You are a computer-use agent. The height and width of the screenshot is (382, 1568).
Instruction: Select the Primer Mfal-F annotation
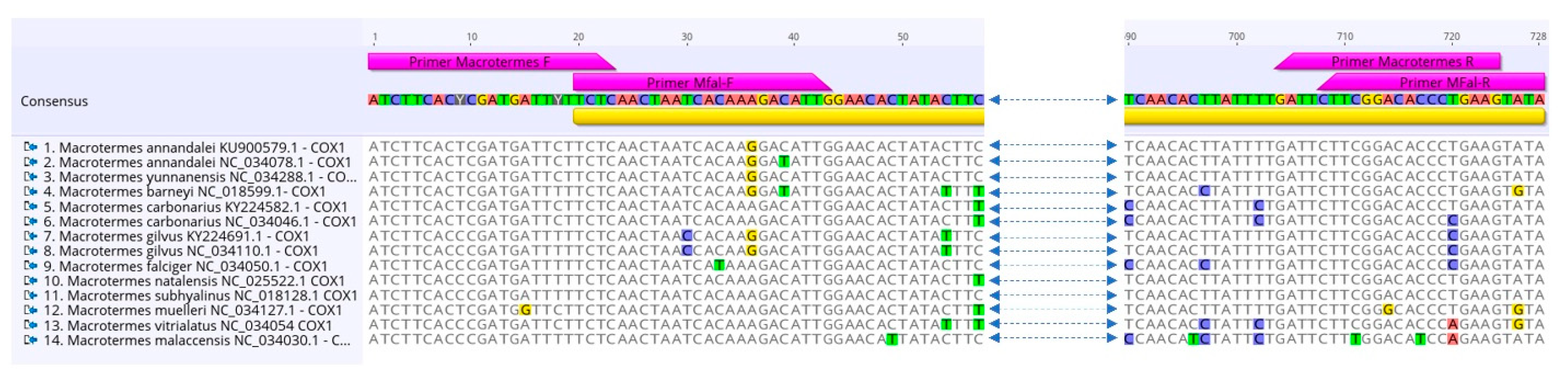(x=703, y=82)
